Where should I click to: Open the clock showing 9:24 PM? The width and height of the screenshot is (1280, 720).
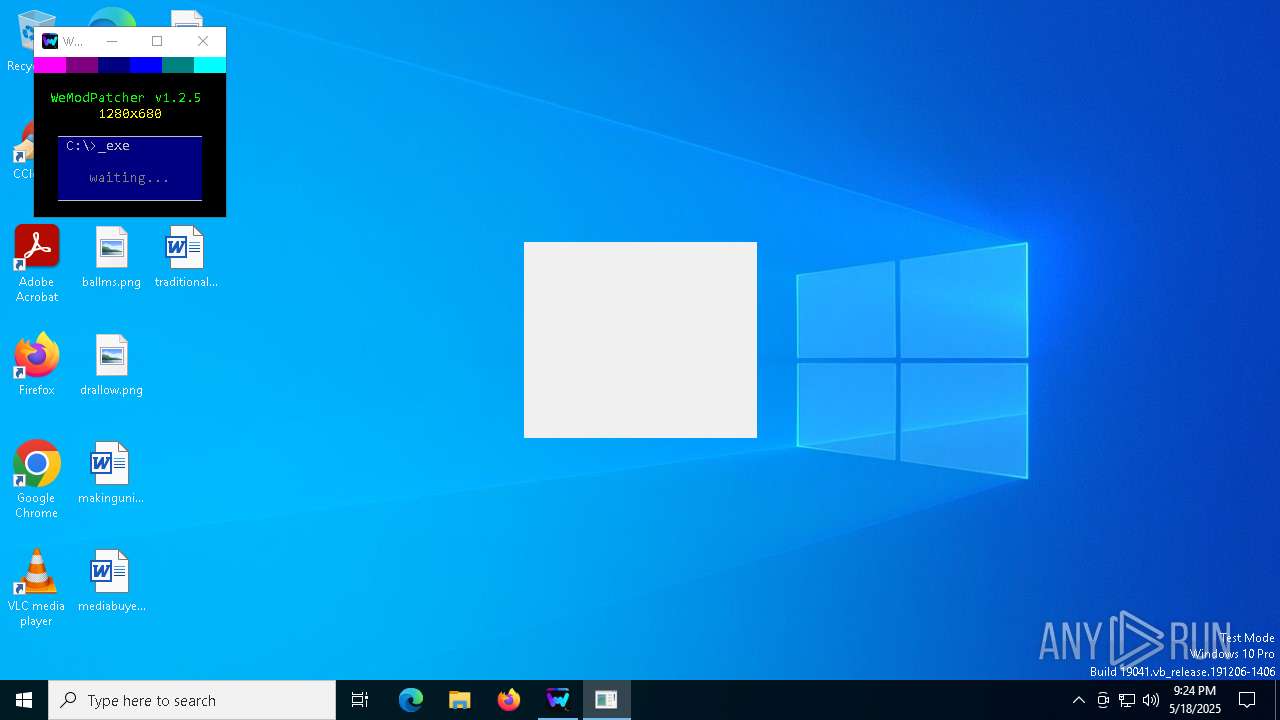click(x=1195, y=700)
